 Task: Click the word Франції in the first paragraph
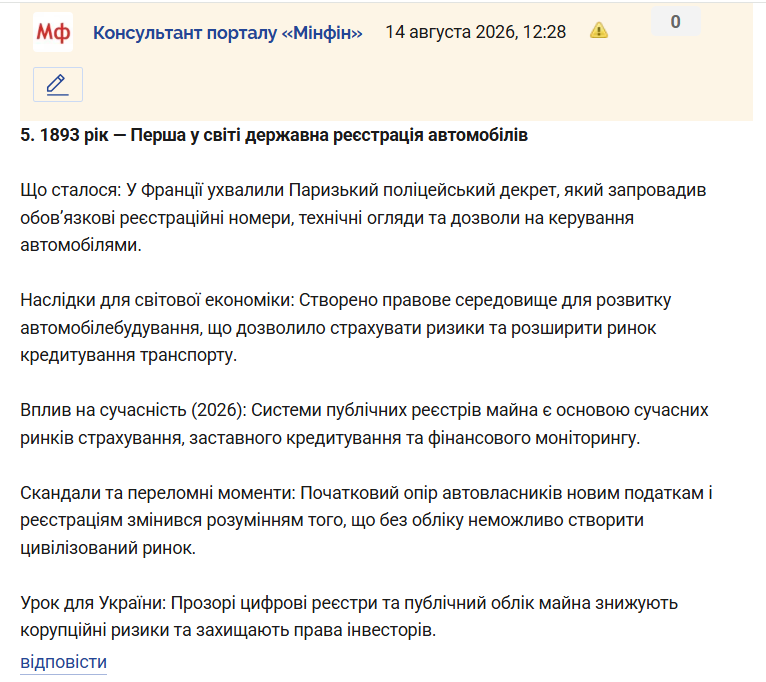(171, 190)
